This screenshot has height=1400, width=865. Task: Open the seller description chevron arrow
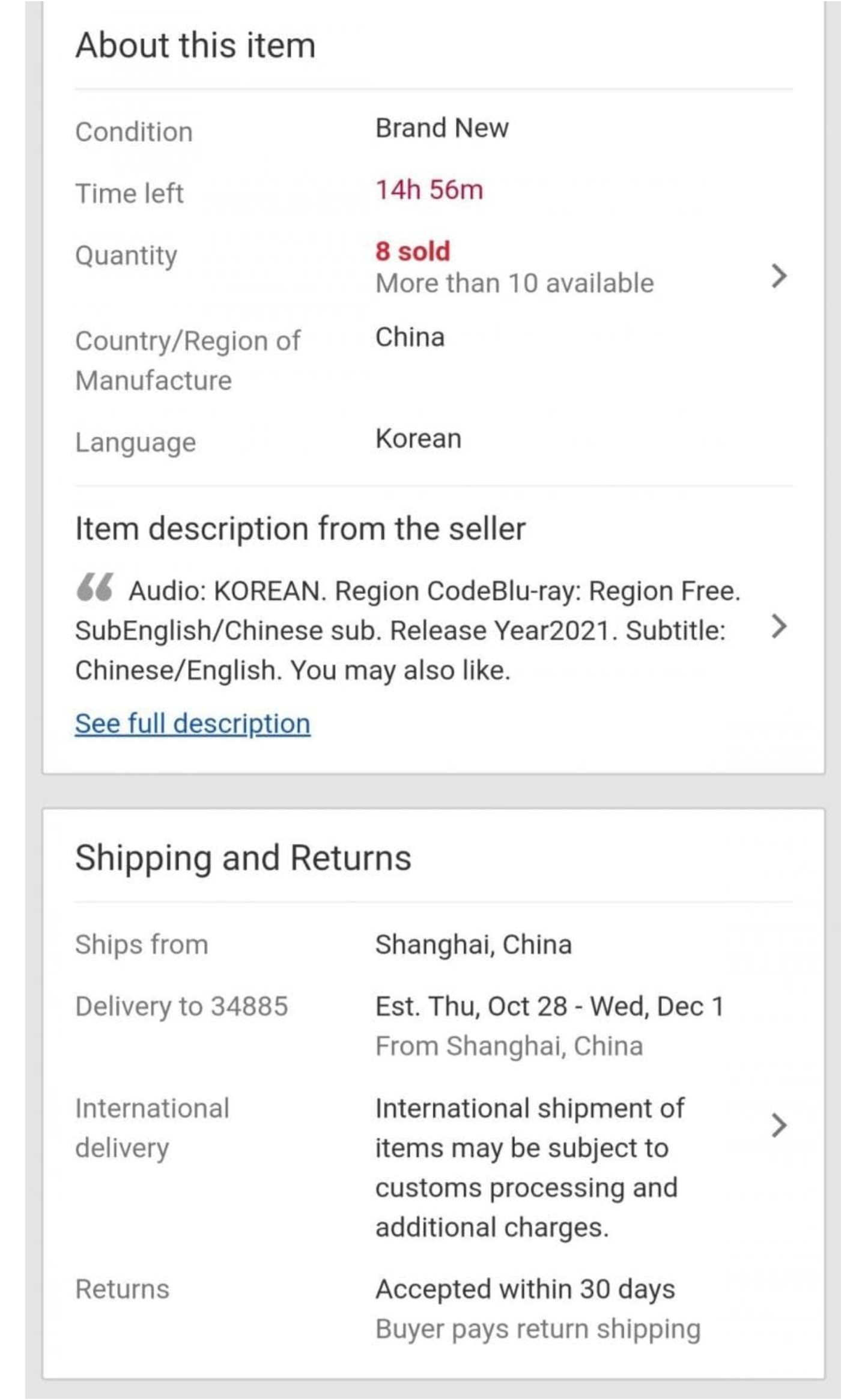coord(778,626)
